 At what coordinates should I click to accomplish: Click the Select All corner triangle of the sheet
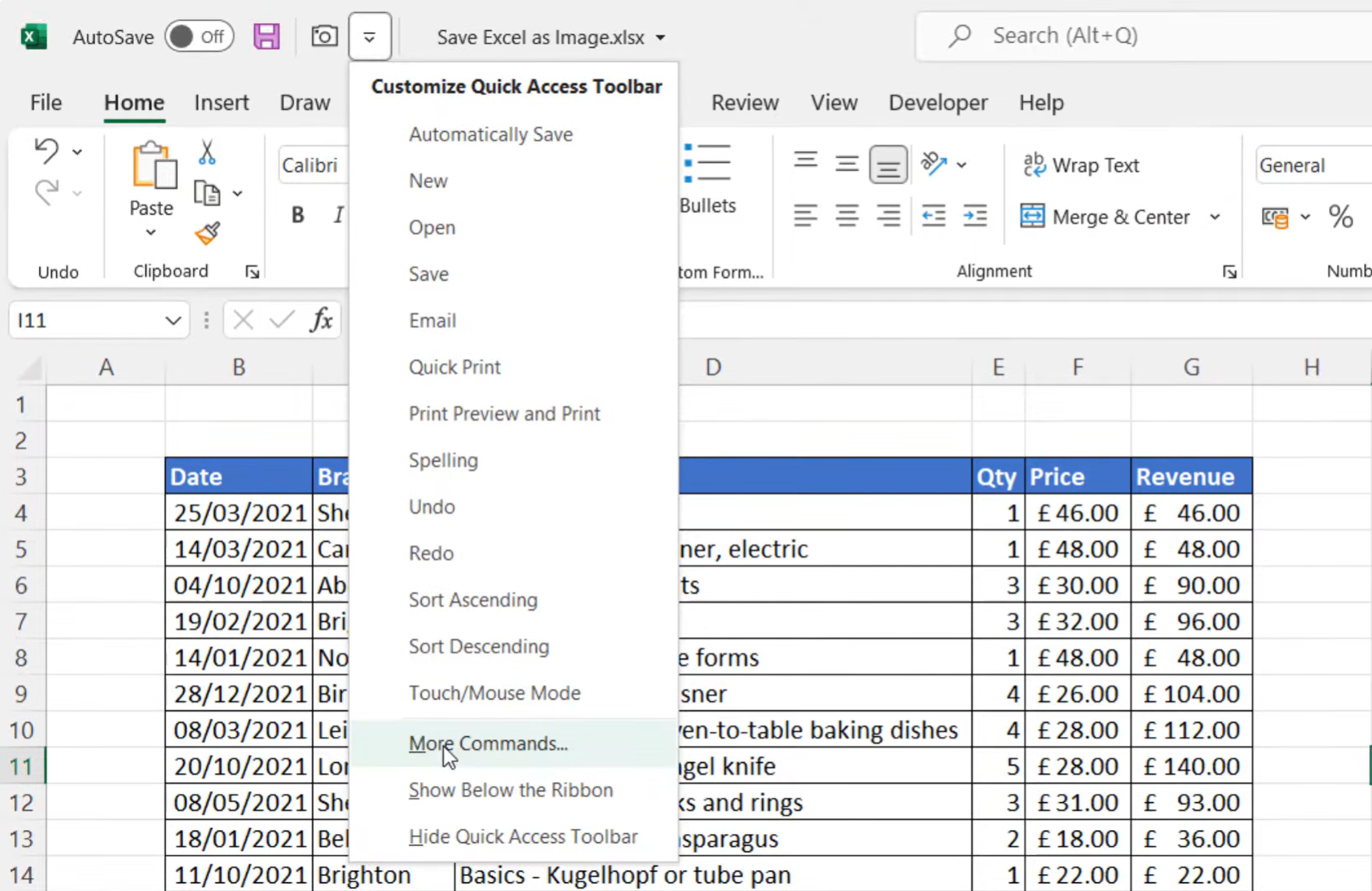[x=30, y=368]
